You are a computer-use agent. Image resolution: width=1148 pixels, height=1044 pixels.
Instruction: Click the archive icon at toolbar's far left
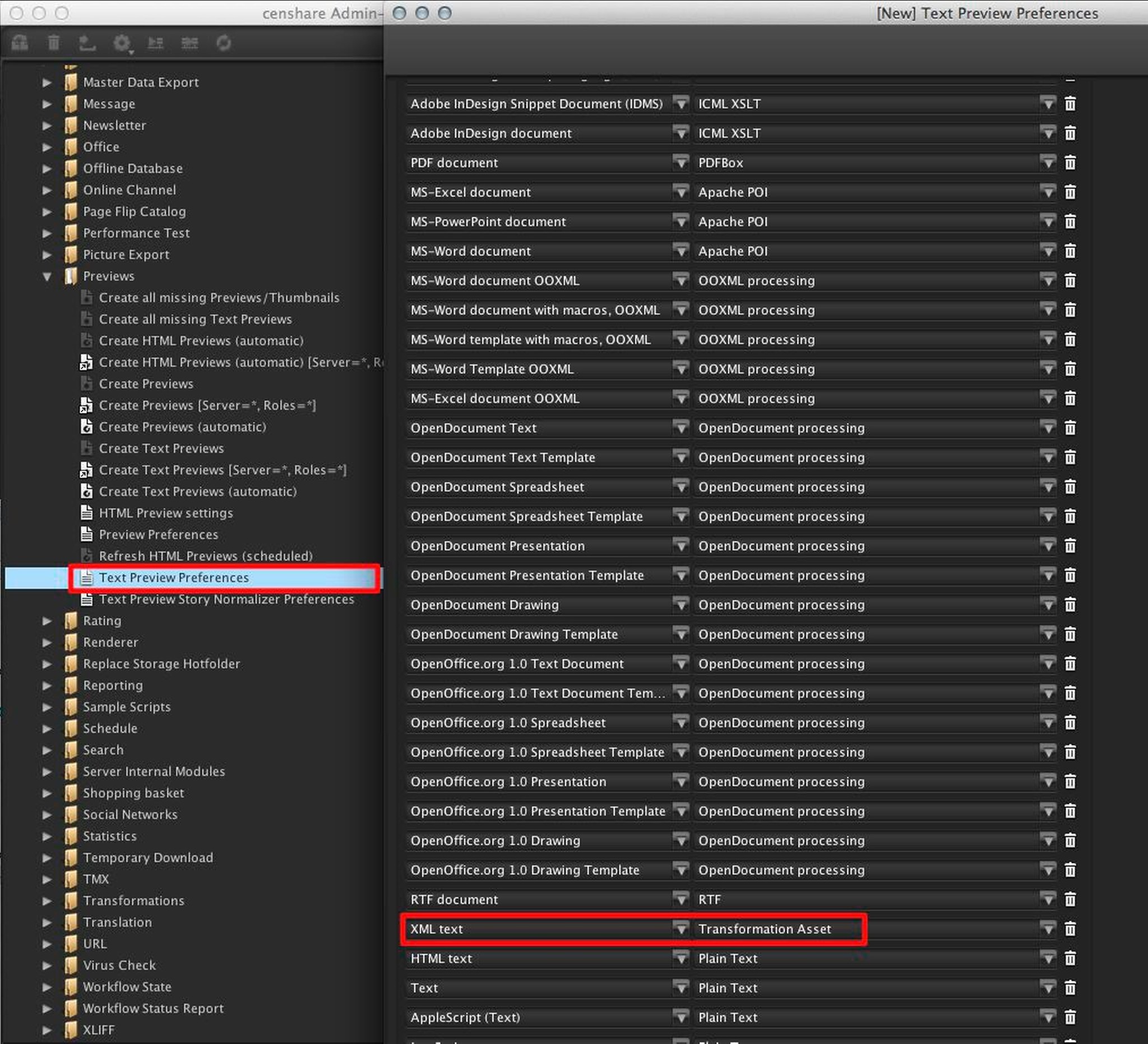pos(20,43)
